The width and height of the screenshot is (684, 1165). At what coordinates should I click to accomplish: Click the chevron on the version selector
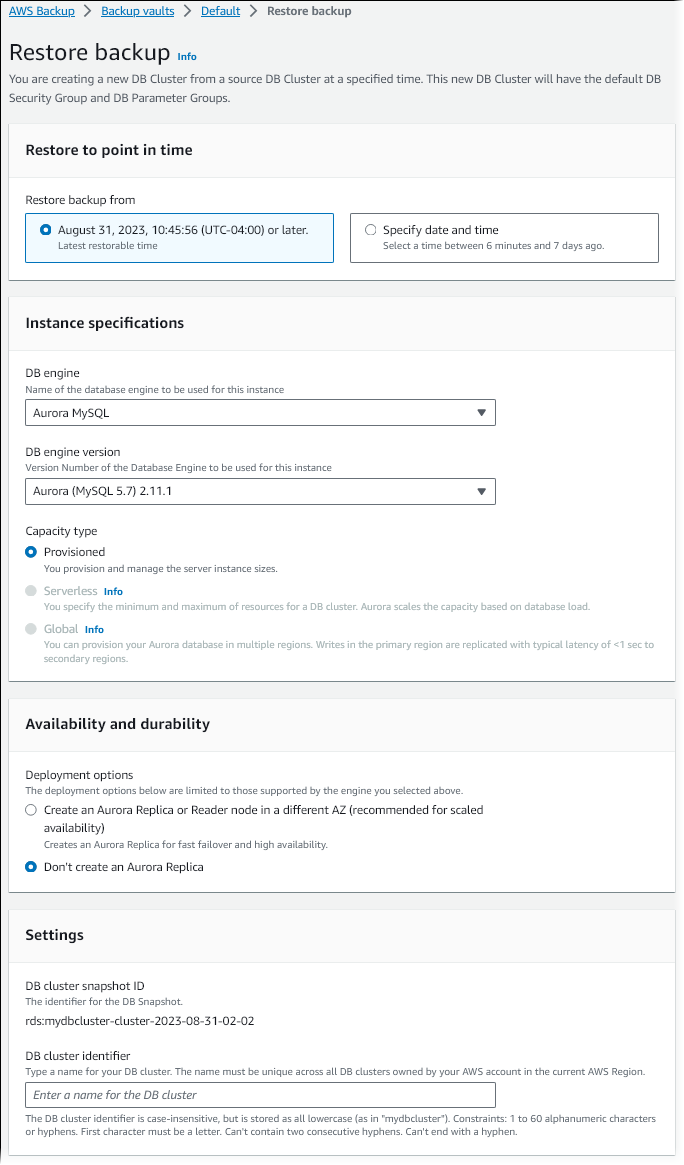point(482,491)
